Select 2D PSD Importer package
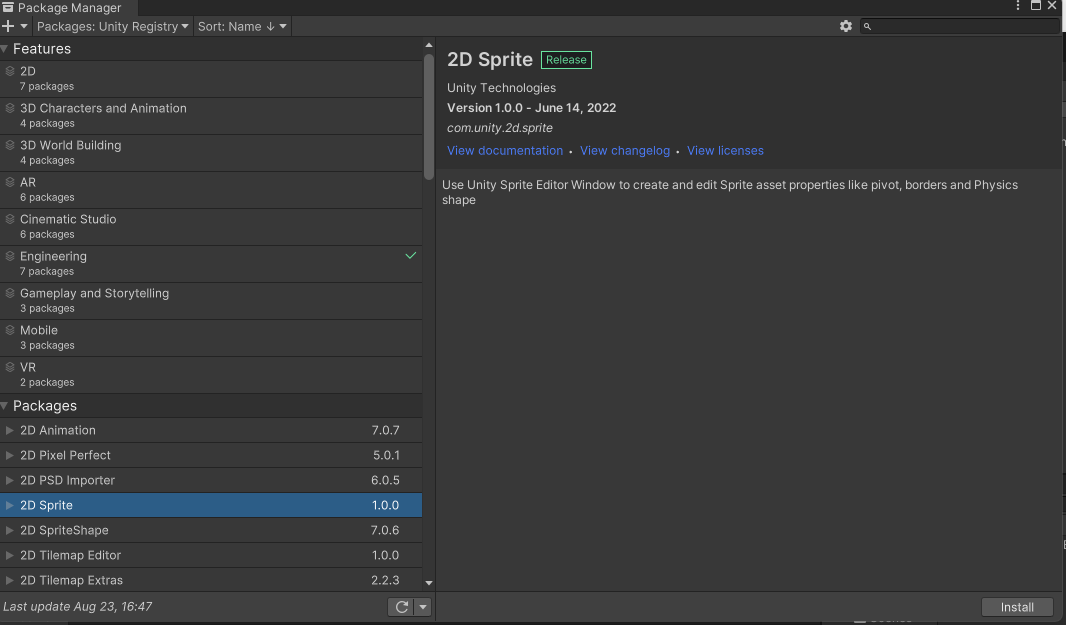Image resolution: width=1066 pixels, height=625 pixels. pyautogui.click(x=211, y=480)
